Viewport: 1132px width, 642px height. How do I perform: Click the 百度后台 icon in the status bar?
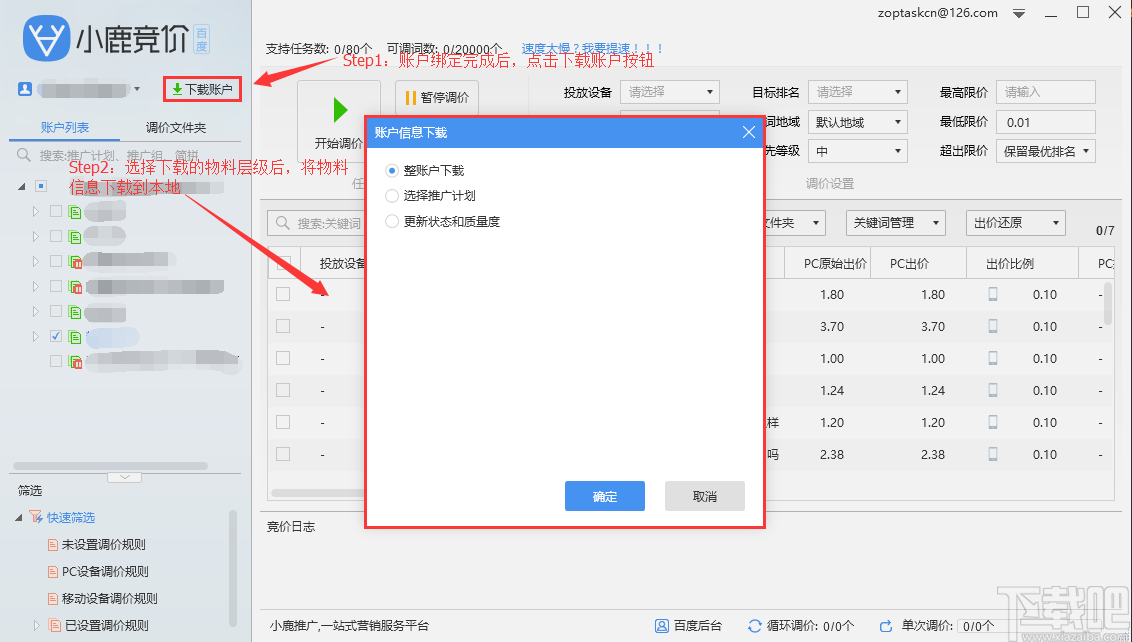click(x=662, y=625)
